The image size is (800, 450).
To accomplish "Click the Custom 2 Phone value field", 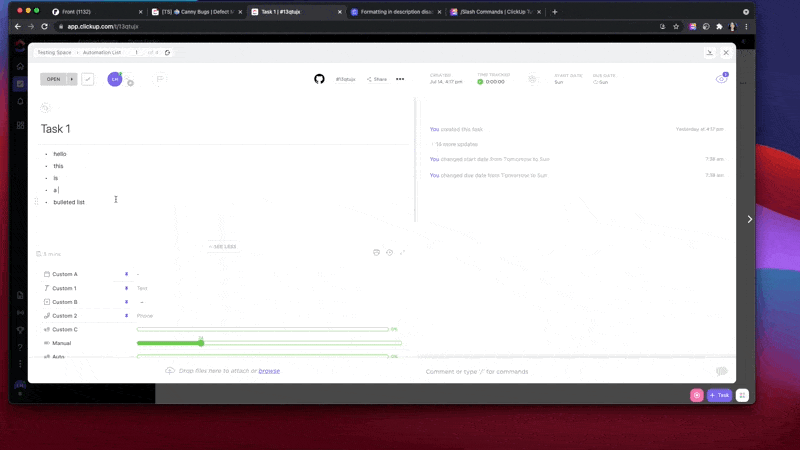I will 145,316.
